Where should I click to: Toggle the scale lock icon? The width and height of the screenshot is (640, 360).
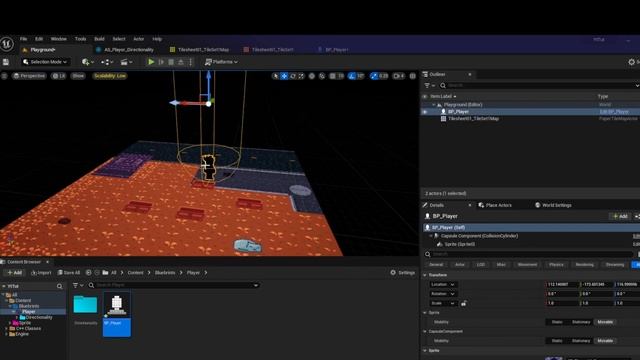[x=464, y=303]
